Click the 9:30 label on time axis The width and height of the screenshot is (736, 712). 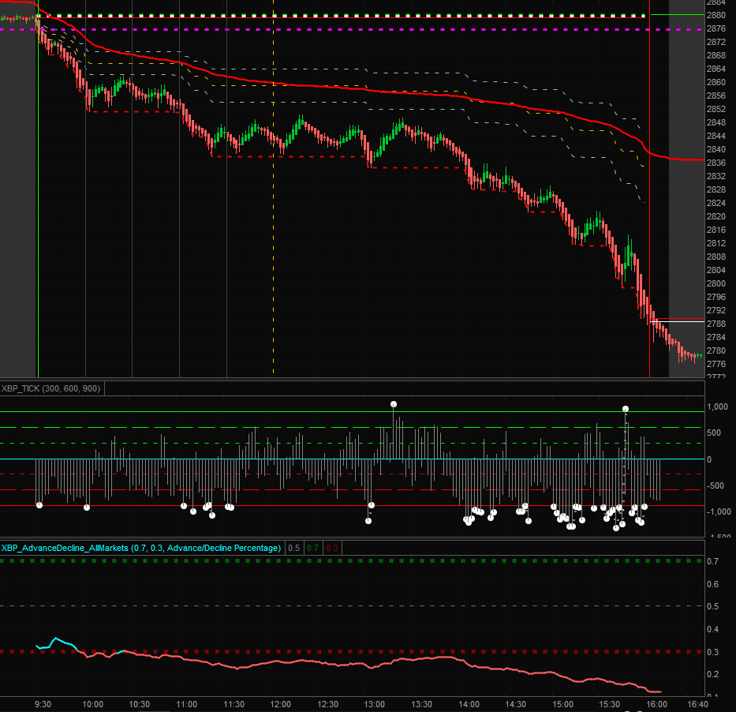(x=45, y=703)
